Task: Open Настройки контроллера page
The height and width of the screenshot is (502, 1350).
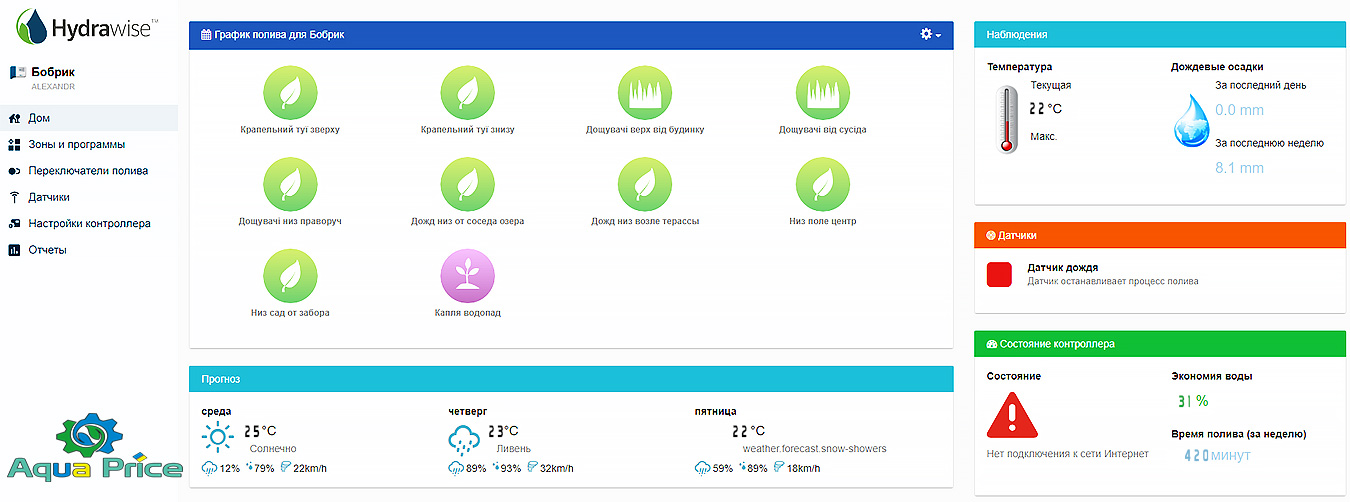Action: point(89,224)
